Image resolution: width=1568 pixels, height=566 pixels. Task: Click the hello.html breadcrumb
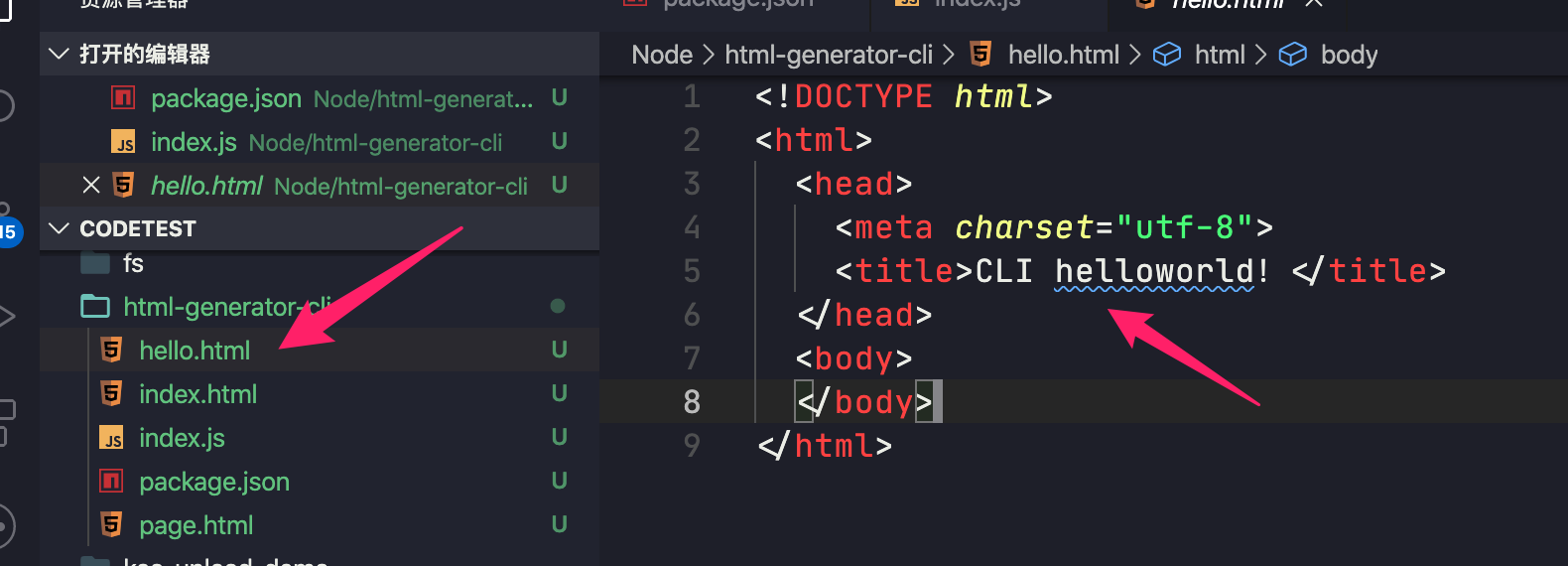[1063, 55]
